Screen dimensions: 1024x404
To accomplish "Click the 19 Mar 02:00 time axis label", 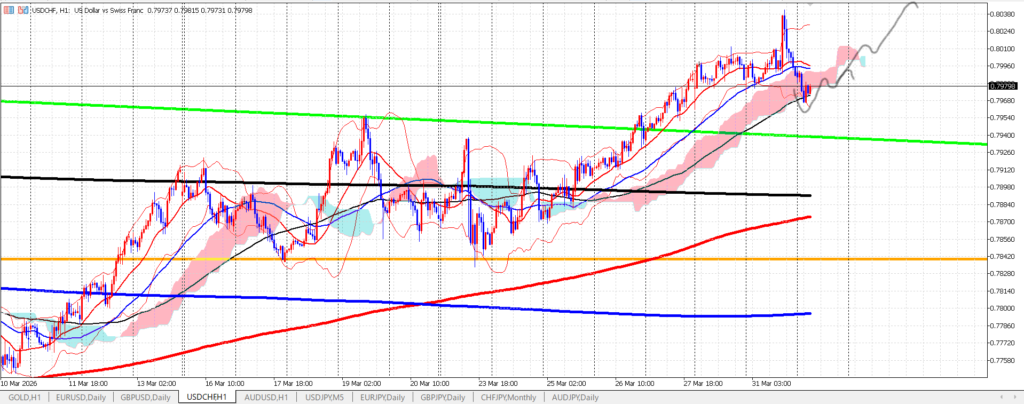I will 362,383.
